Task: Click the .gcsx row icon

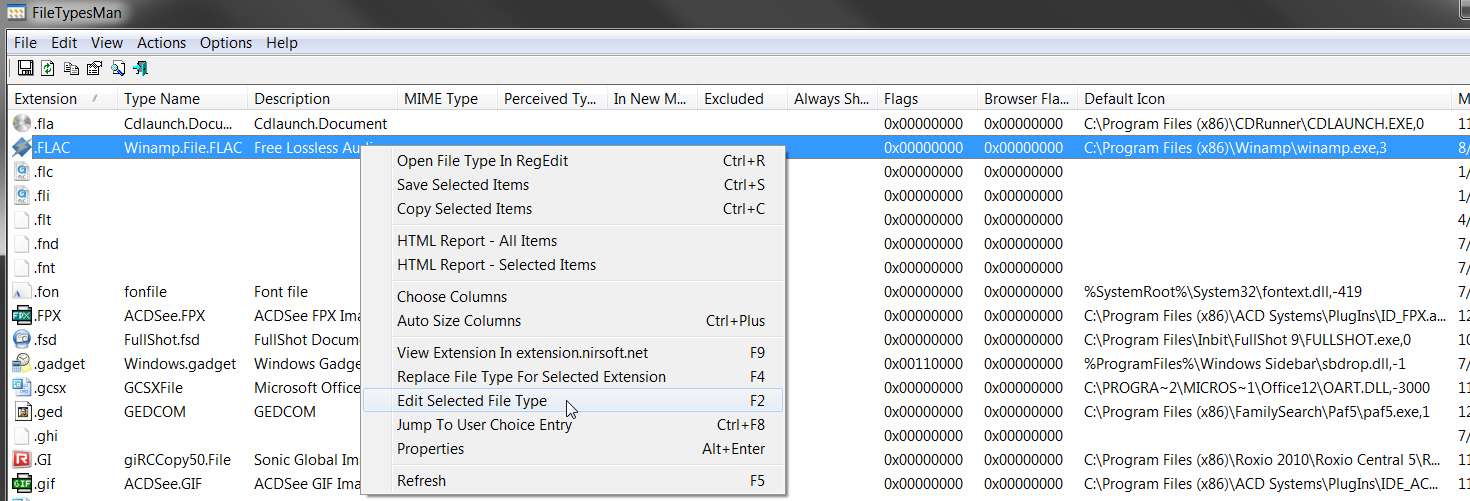Action: (22, 388)
